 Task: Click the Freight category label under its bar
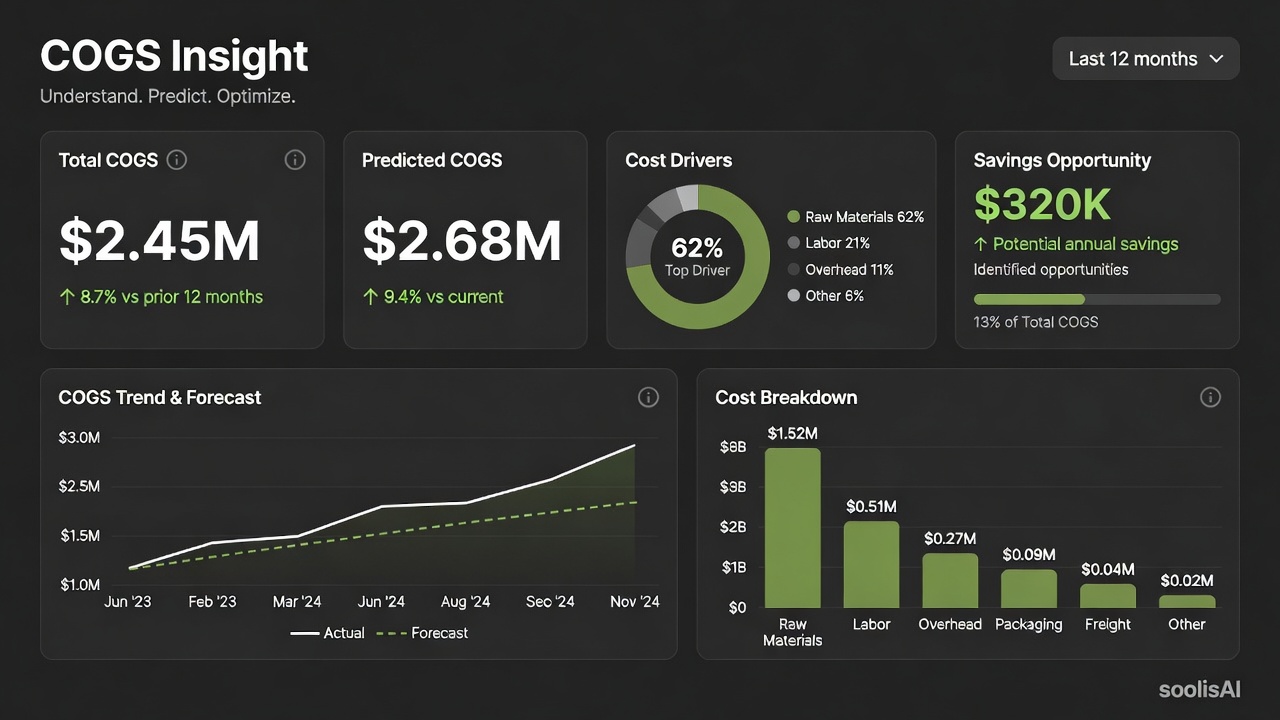click(1108, 624)
